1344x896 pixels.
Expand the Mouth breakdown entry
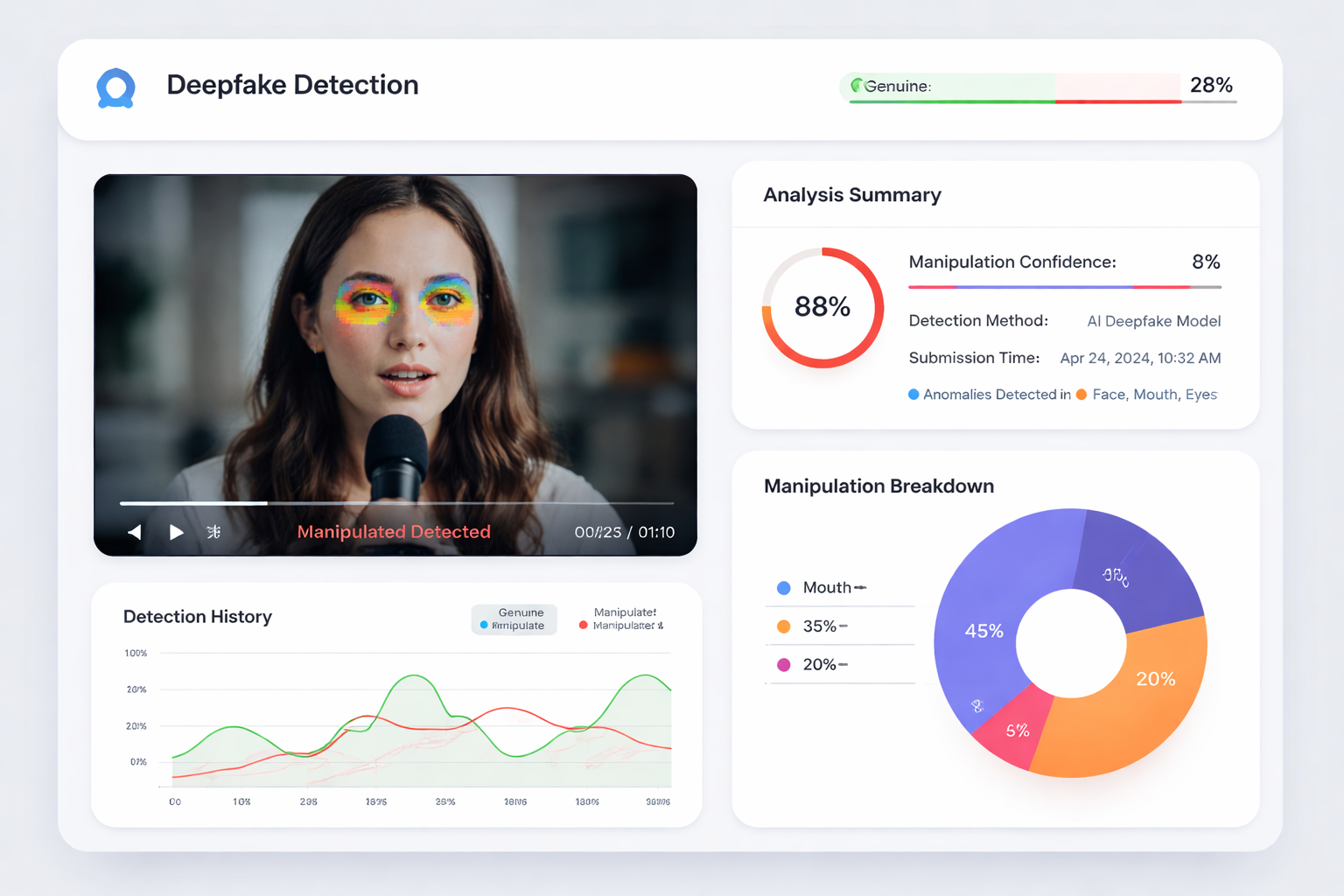click(x=840, y=587)
